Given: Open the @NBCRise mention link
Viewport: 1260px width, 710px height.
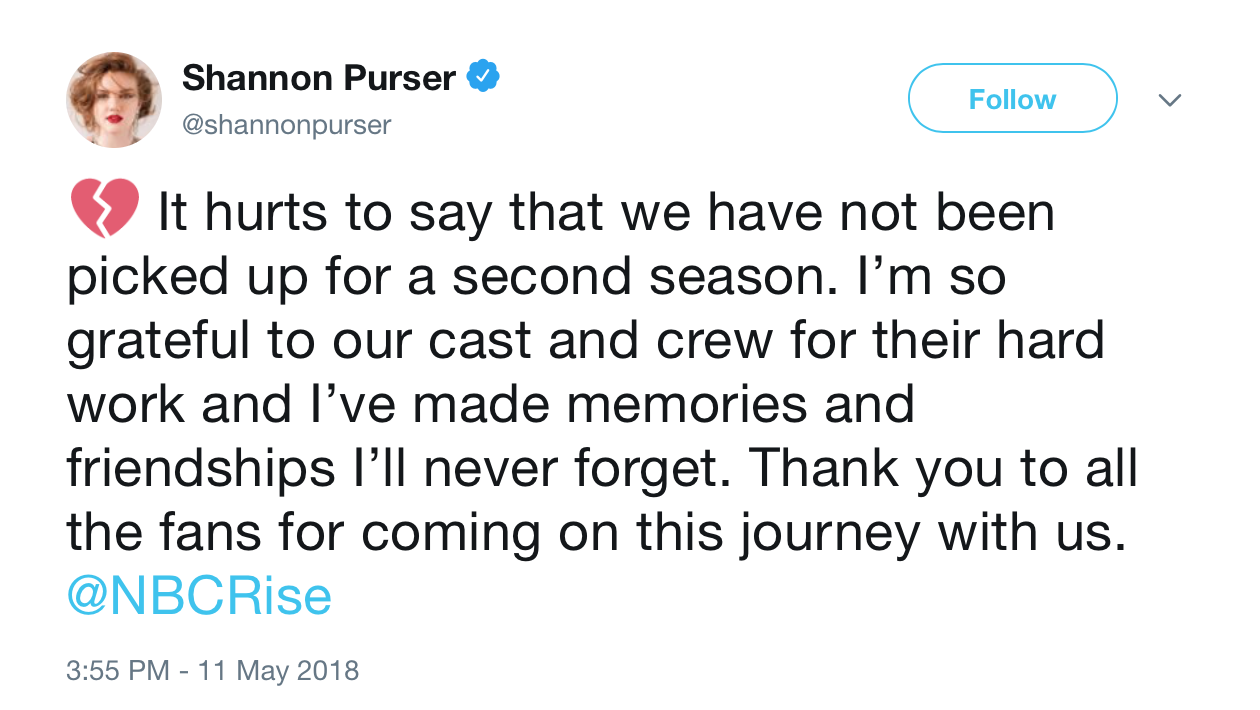Looking at the screenshot, I should [x=199, y=597].
